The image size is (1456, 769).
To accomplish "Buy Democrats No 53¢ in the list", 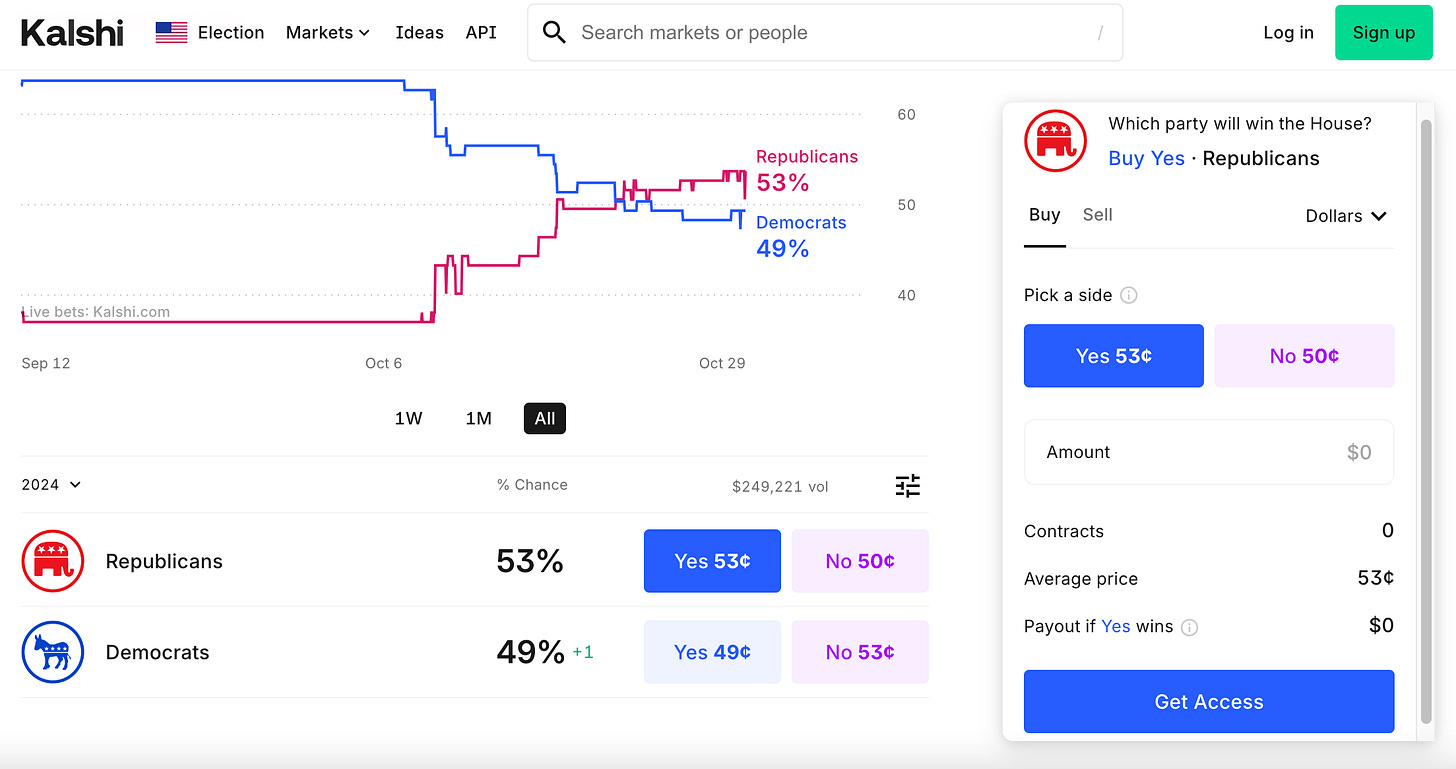I will click(860, 652).
